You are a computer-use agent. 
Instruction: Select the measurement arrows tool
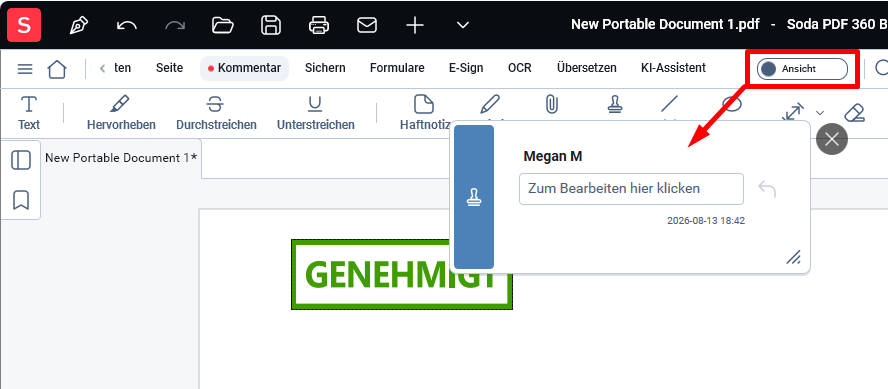(x=793, y=112)
